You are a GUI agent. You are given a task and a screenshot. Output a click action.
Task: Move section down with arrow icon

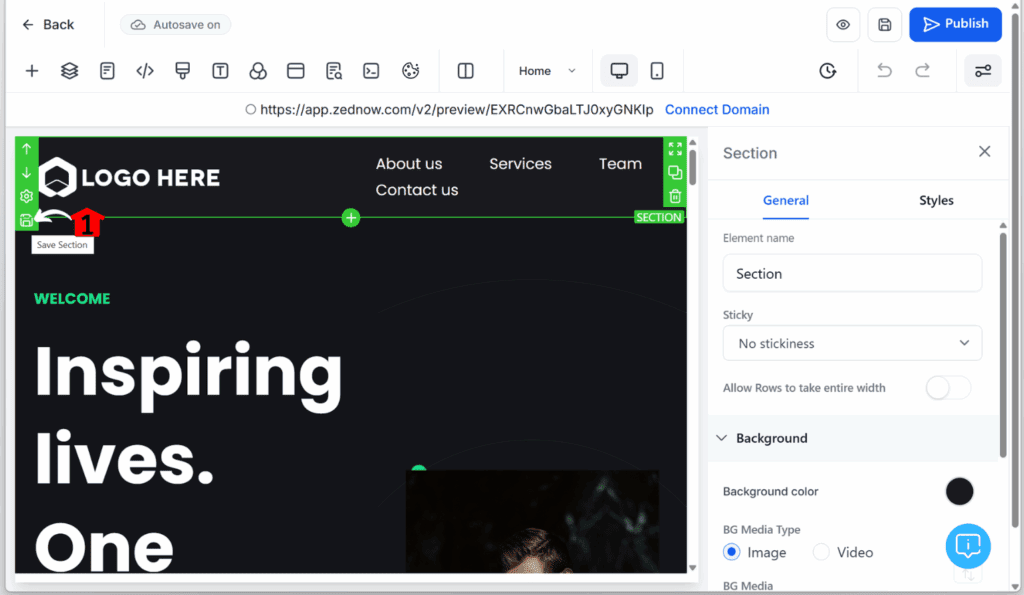coord(26,172)
